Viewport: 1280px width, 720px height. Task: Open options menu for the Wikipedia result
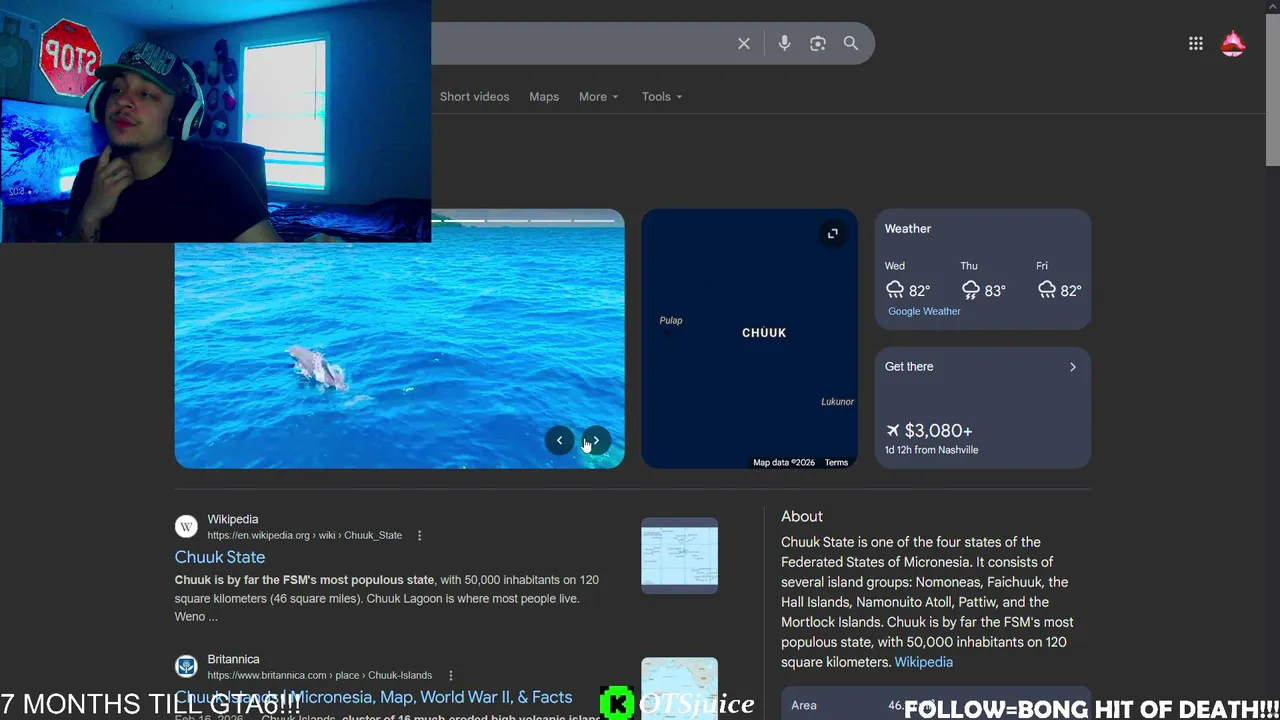click(419, 536)
